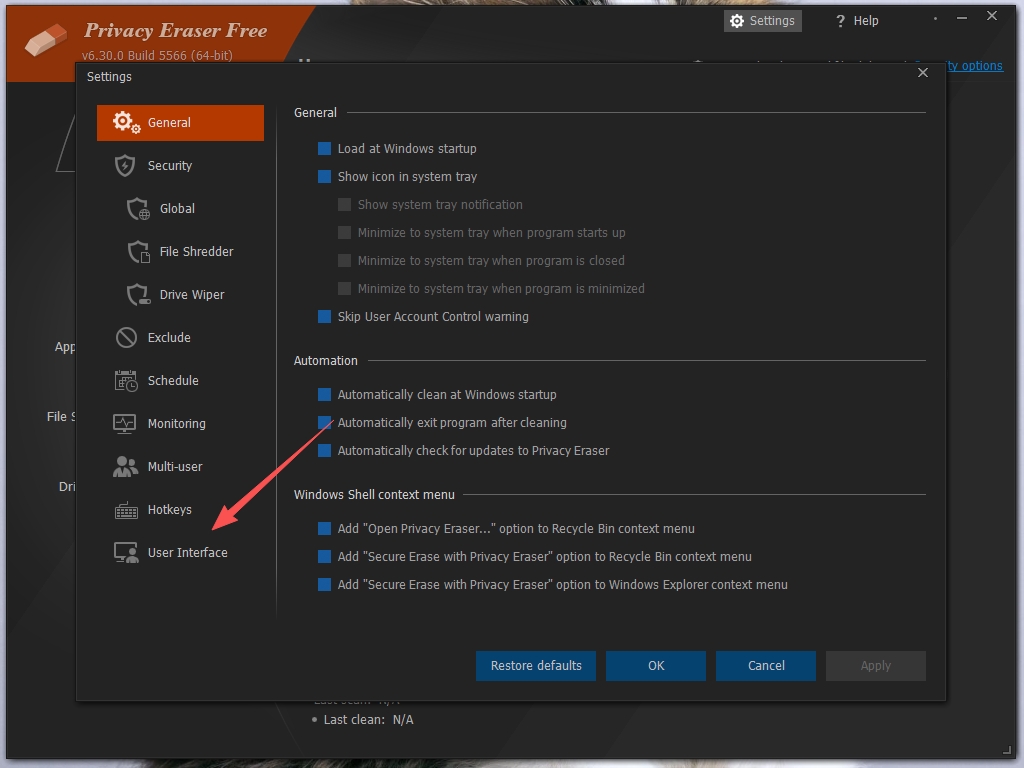Click the options link behind the dialog
The height and width of the screenshot is (768, 1024).
pos(974,65)
